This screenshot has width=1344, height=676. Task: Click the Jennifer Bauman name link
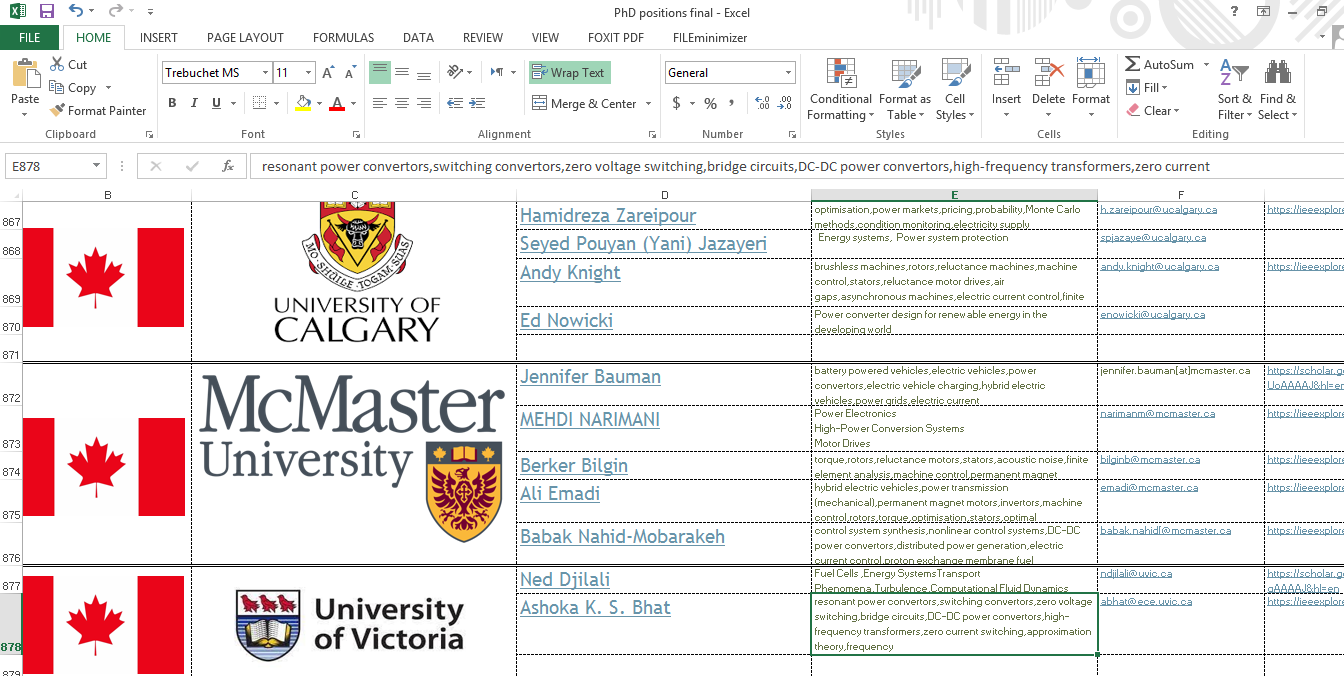(590, 377)
